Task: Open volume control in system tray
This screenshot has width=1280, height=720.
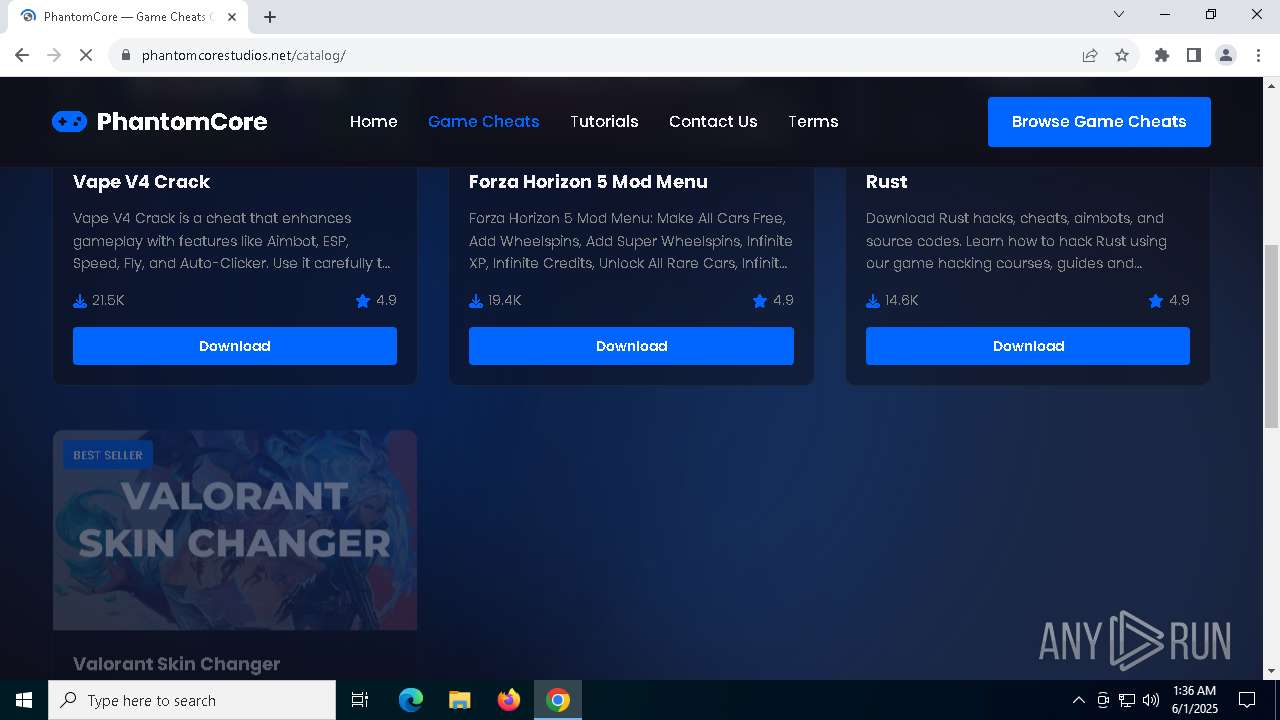Action: coord(1151,700)
